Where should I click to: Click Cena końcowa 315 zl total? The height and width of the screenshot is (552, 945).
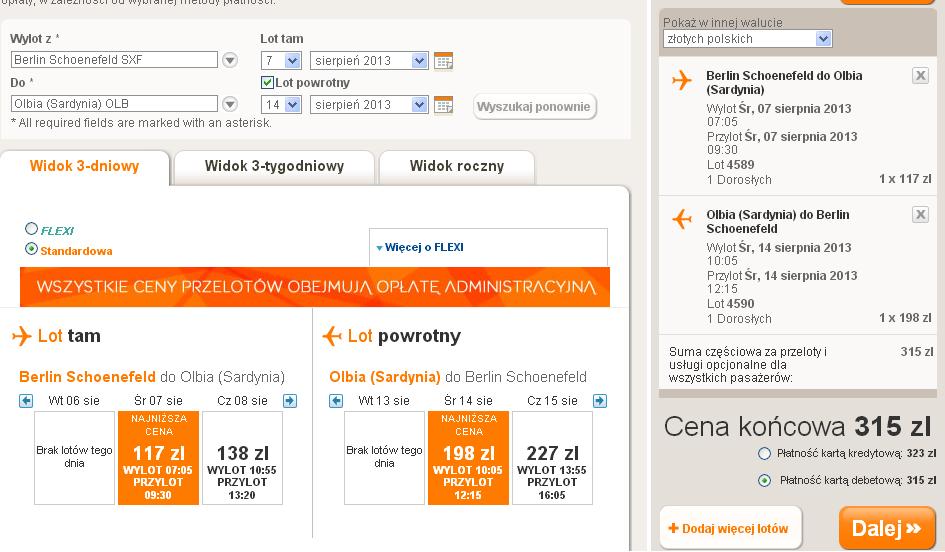pyautogui.click(x=797, y=427)
